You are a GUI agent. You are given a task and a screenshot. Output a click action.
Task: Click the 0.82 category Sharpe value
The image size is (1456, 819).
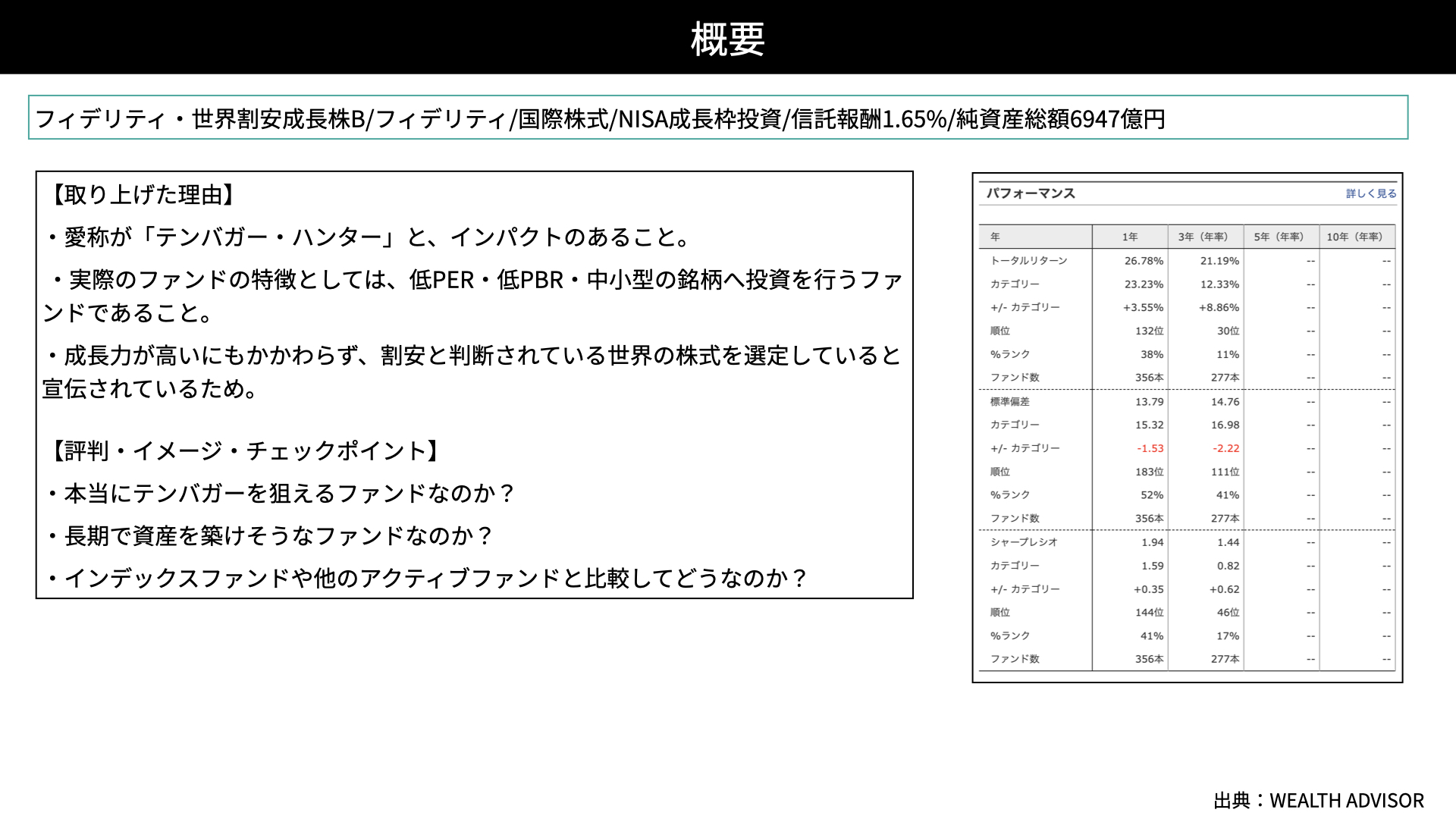(x=1228, y=566)
